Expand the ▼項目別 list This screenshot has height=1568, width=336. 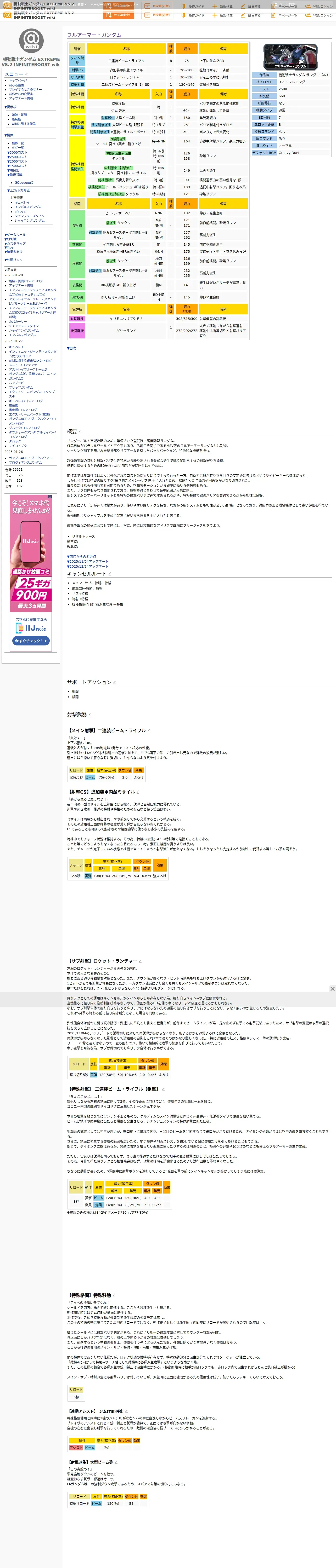point(13,170)
